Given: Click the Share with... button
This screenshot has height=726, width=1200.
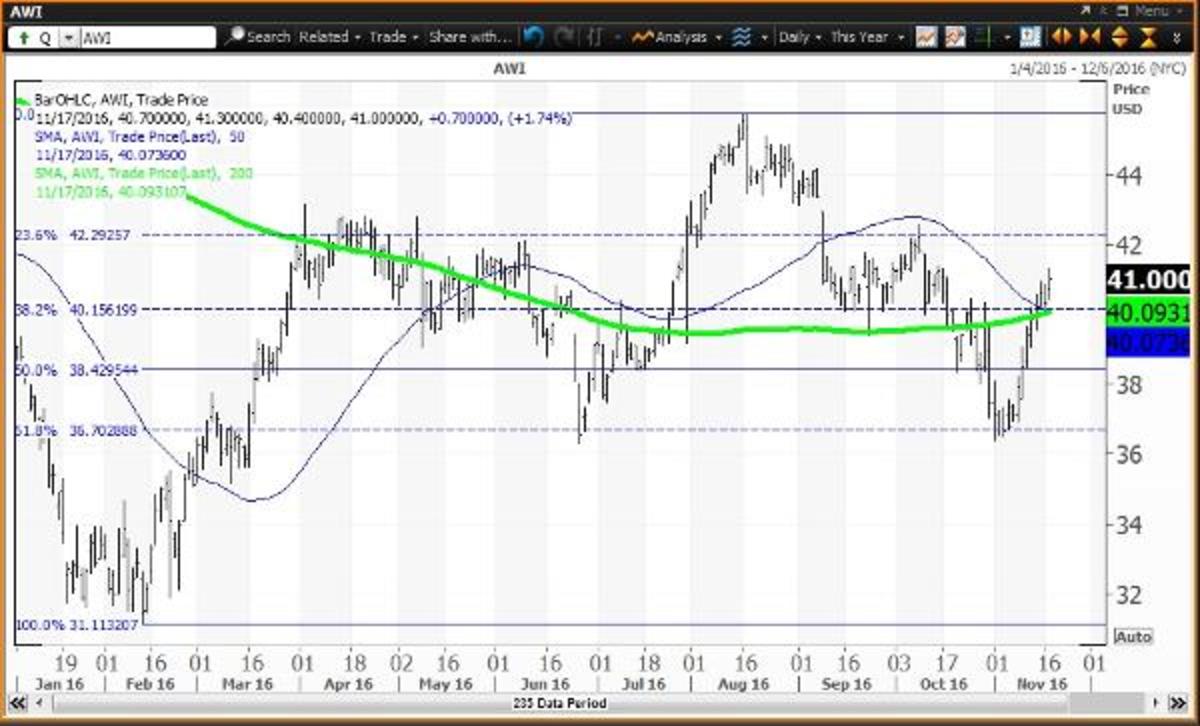Looking at the screenshot, I should (470, 37).
